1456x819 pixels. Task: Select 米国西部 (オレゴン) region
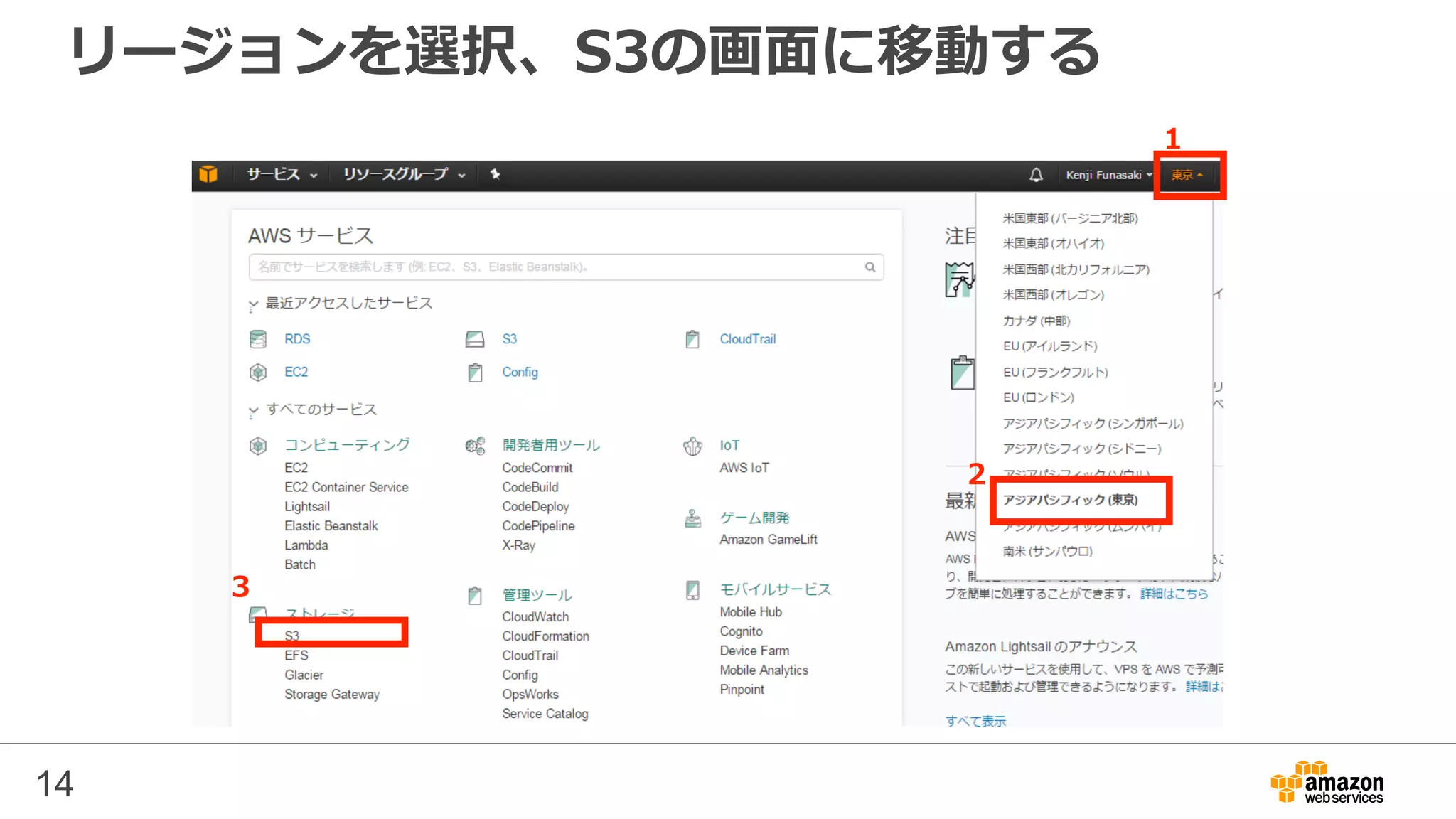(x=1053, y=295)
